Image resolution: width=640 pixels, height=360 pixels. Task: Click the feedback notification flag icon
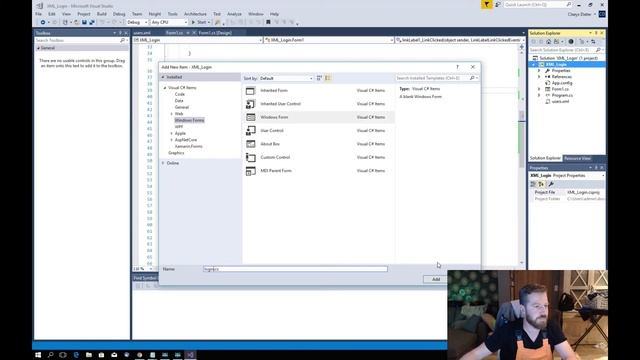coord(487,4)
